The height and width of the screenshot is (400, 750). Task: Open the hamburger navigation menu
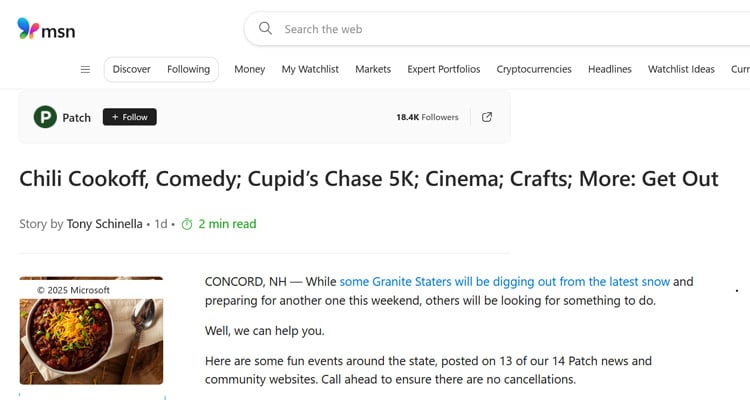pyautogui.click(x=85, y=69)
